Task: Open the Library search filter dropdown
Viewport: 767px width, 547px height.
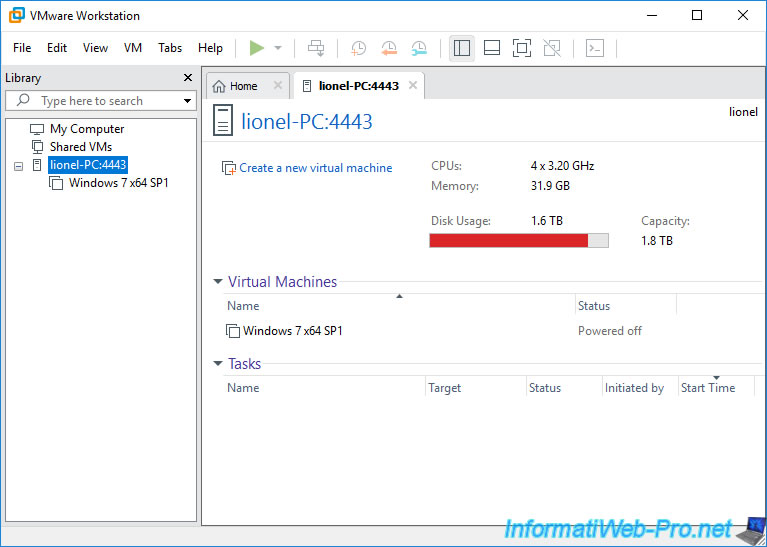Action: click(x=187, y=101)
